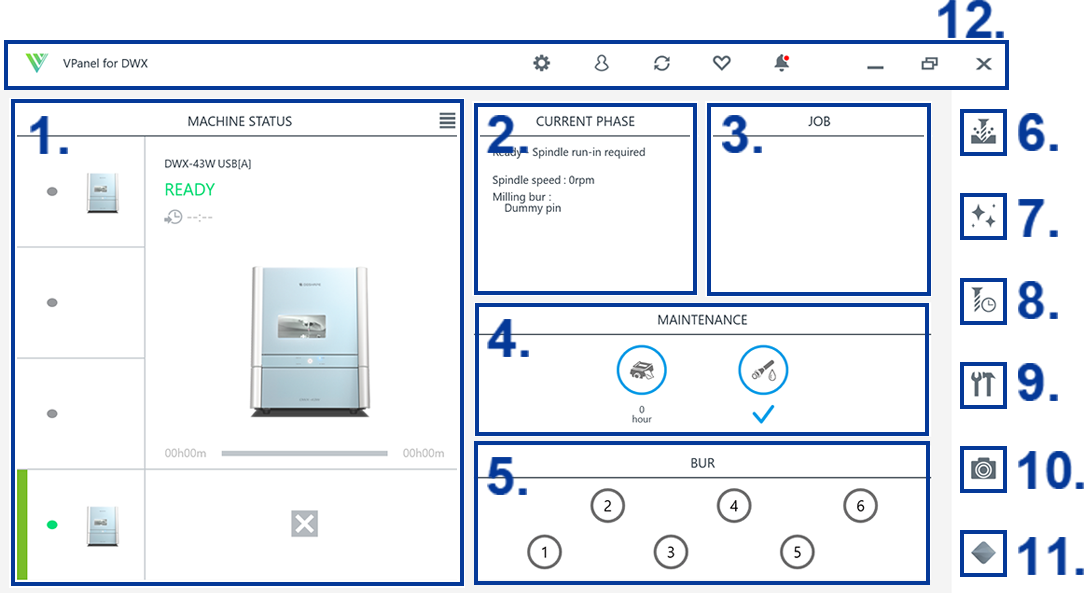Click the Dummy pin text

click(x=532, y=208)
